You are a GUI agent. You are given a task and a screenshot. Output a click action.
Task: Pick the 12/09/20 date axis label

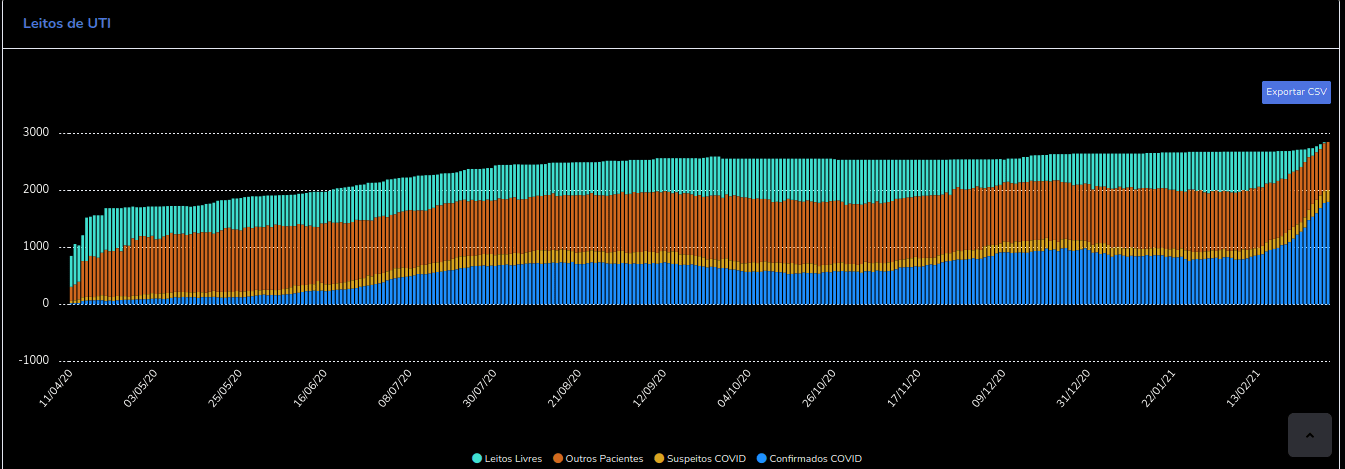[x=650, y=387]
